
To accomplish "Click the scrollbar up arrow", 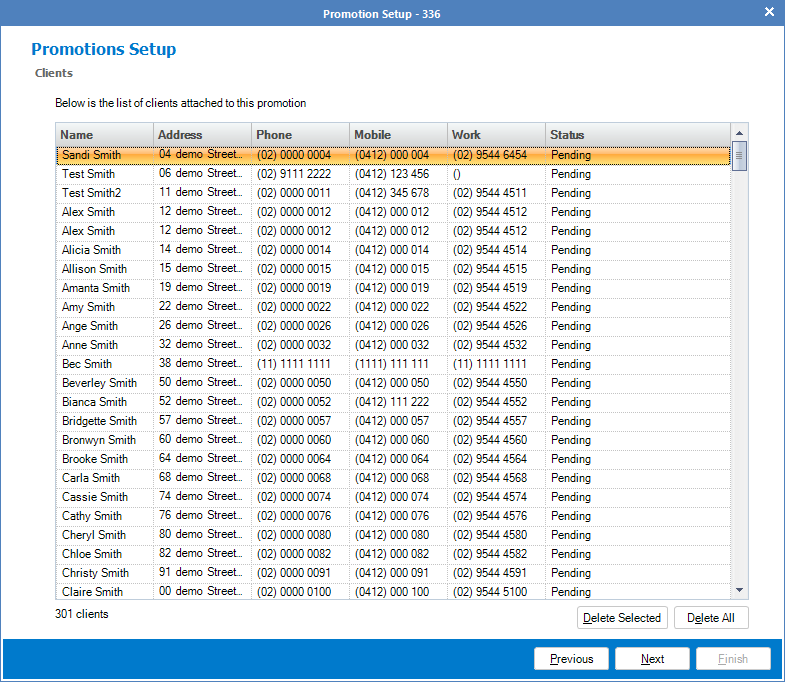I will coord(739,134).
